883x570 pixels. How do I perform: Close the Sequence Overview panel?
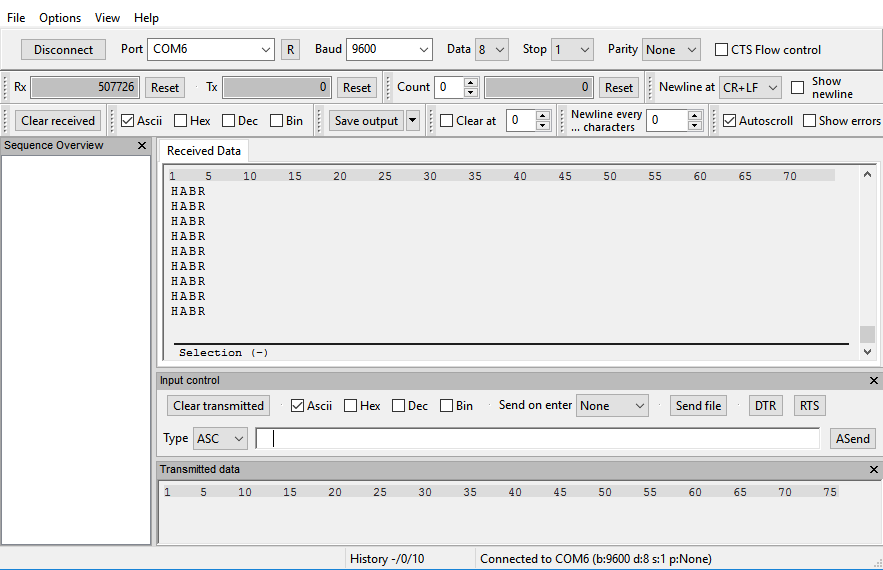[x=142, y=145]
